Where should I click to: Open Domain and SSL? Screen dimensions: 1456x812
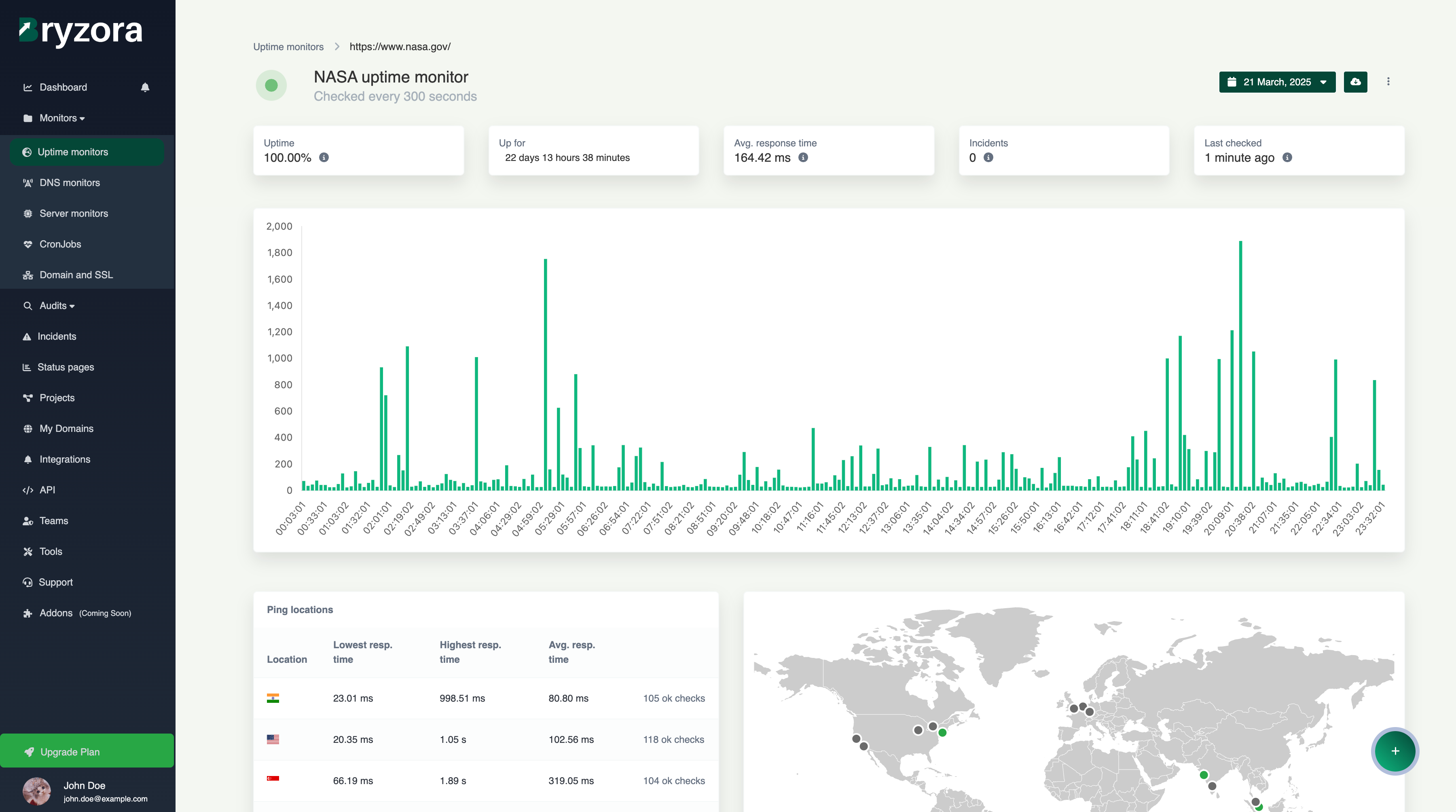(x=76, y=275)
